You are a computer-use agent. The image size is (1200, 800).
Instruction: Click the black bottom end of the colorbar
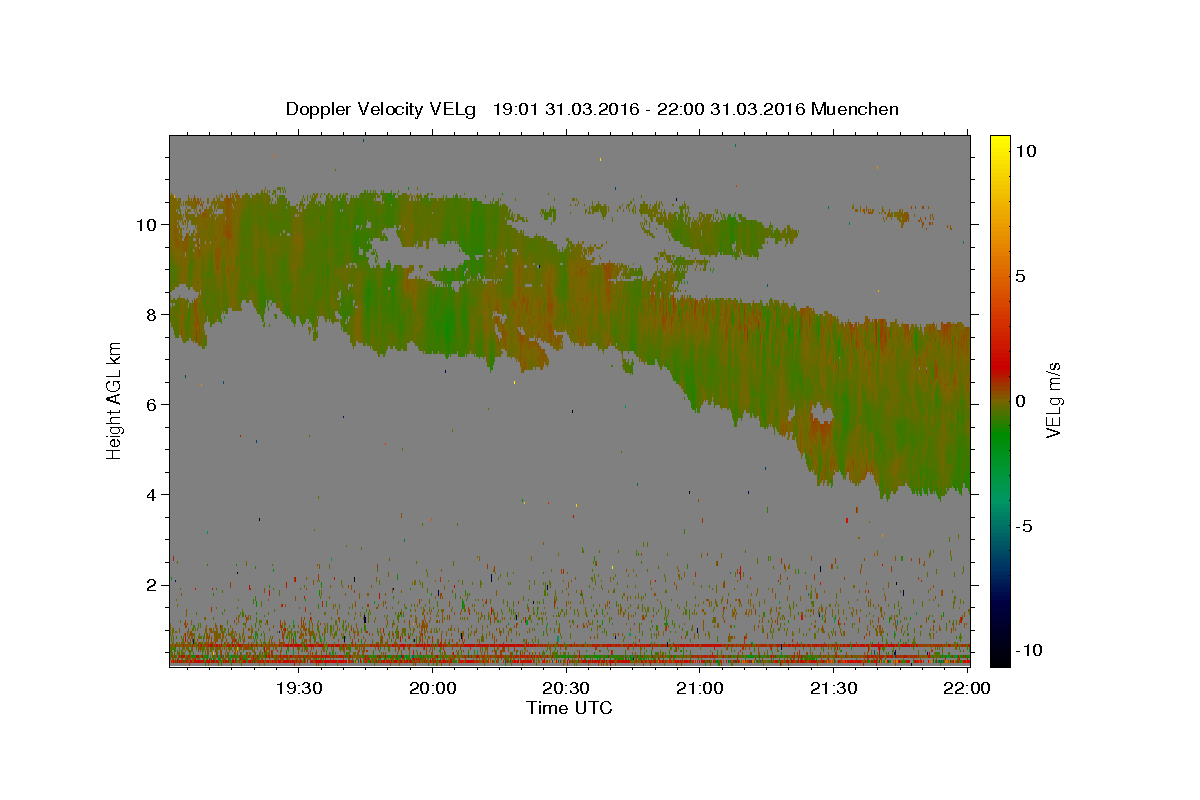pos(999,655)
